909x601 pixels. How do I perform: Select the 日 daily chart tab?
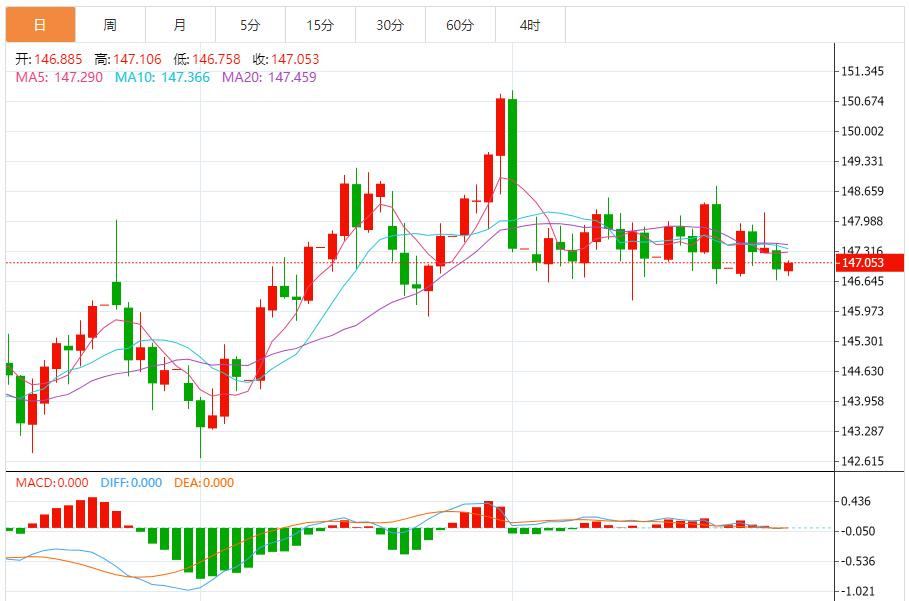click(41, 25)
